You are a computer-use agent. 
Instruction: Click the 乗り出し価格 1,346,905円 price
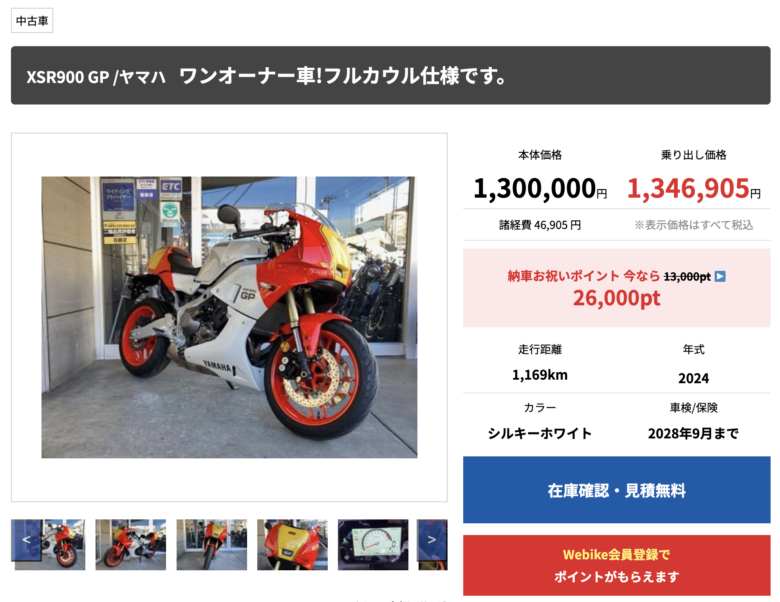click(693, 189)
